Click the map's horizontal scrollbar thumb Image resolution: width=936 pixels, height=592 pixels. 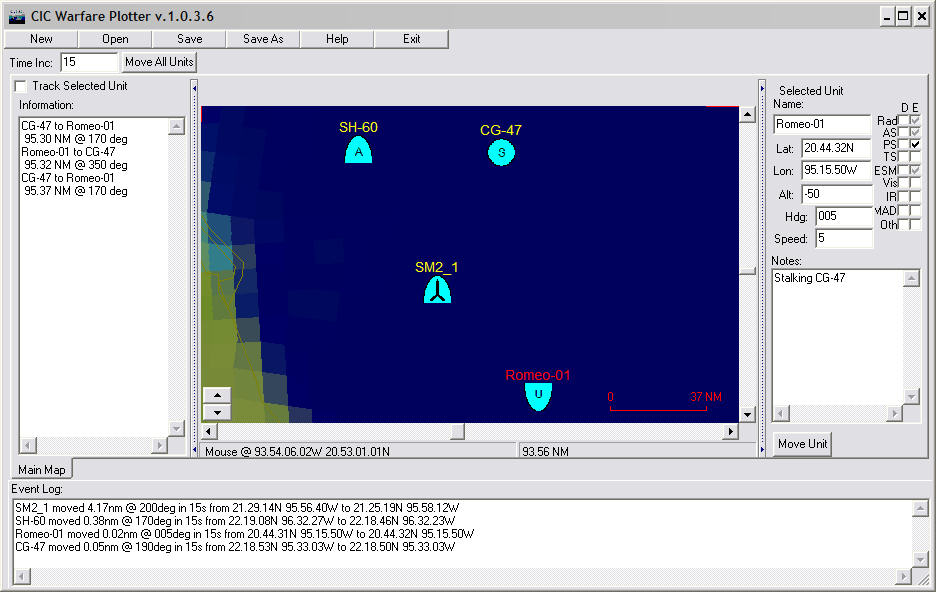click(x=457, y=431)
